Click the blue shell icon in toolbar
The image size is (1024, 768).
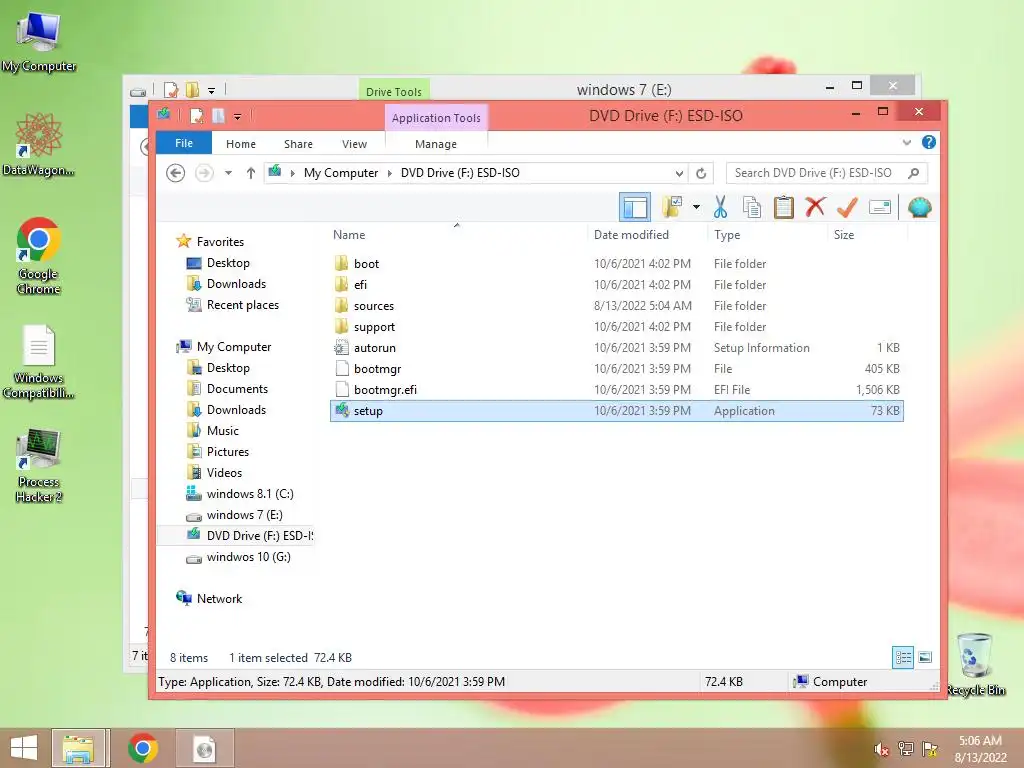tap(920, 208)
